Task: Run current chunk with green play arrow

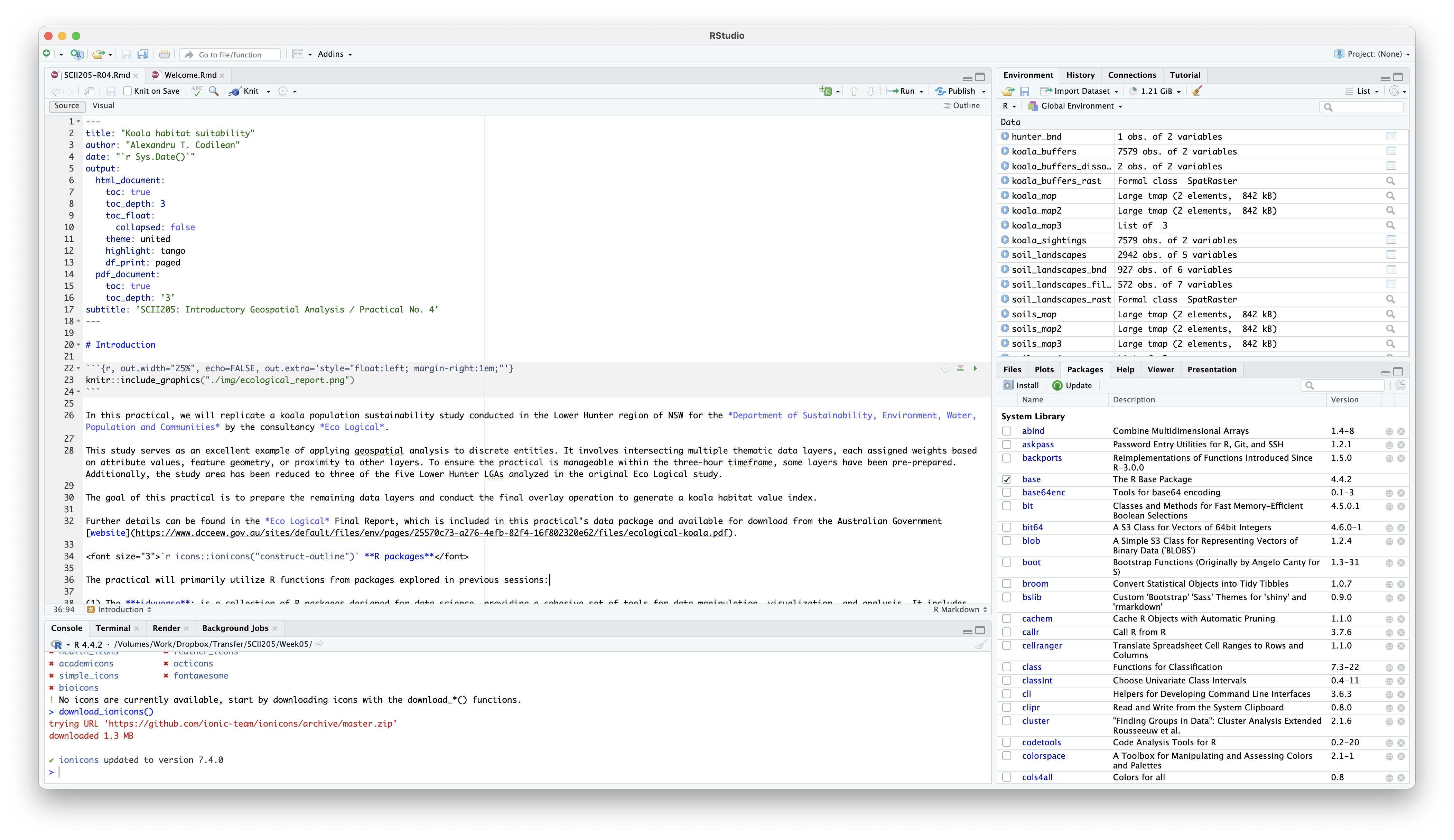Action: [975, 368]
